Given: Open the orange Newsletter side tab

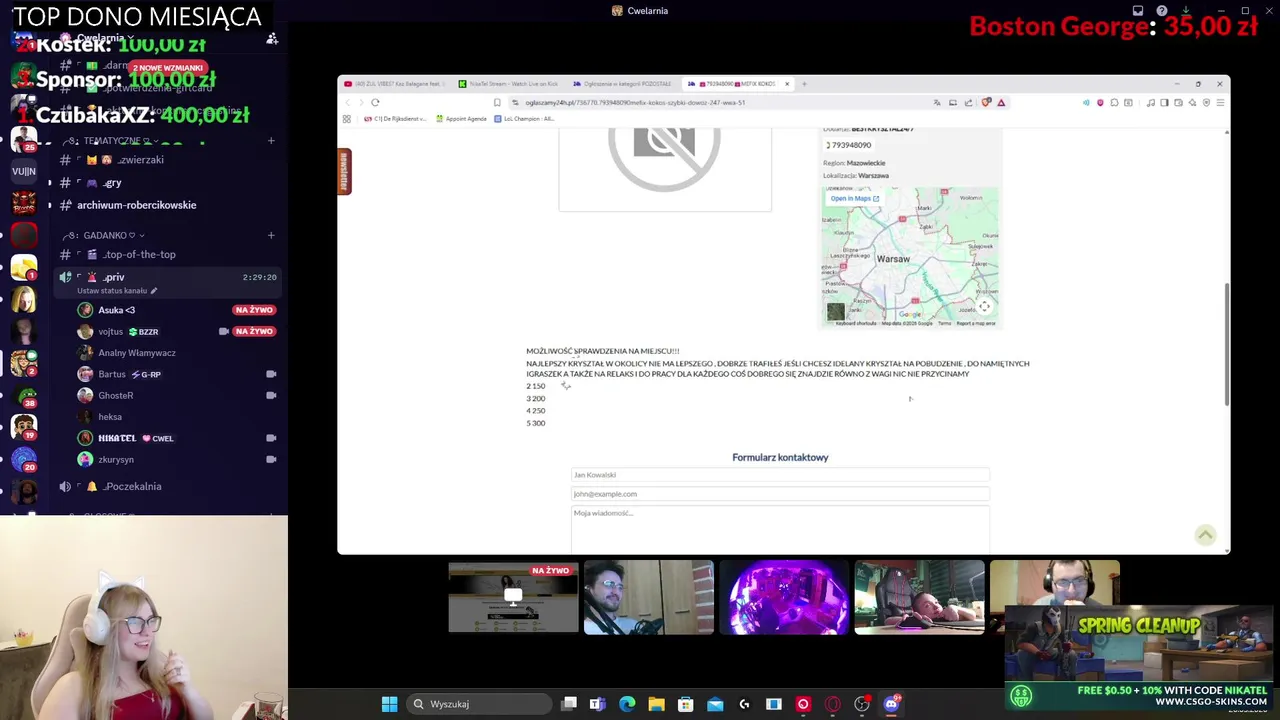Looking at the screenshot, I should [344, 171].
